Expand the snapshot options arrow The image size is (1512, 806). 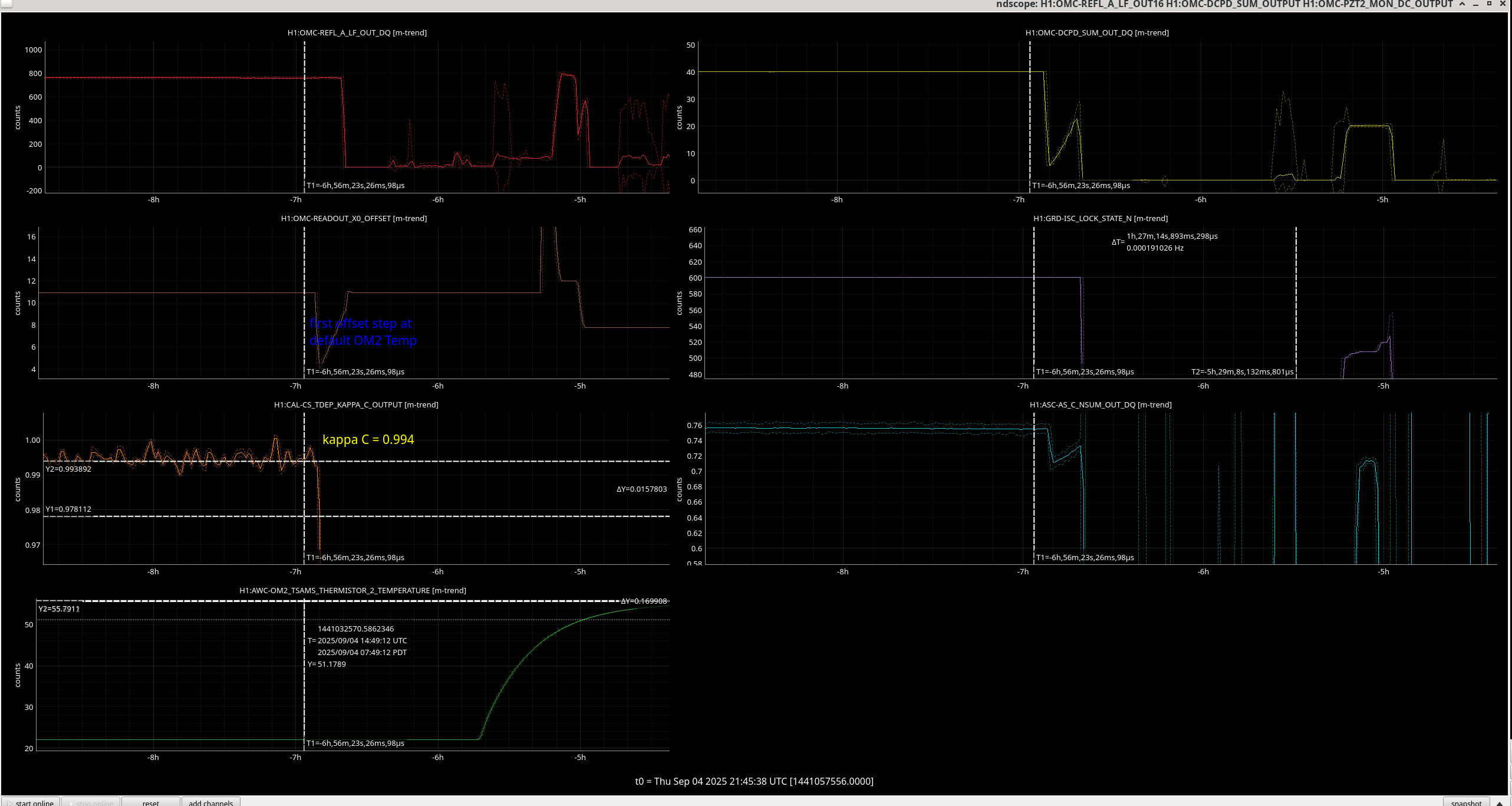coord(1499,802)
